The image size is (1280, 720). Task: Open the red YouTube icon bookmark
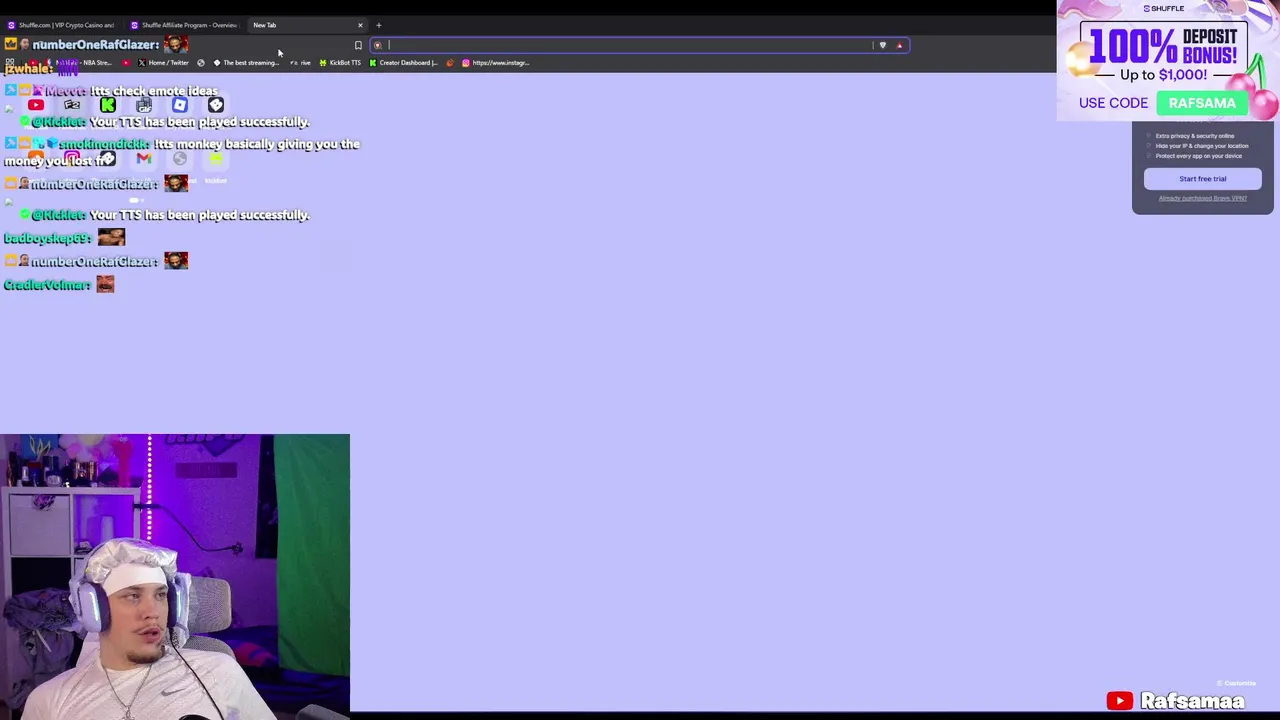[x=126, y=63]
